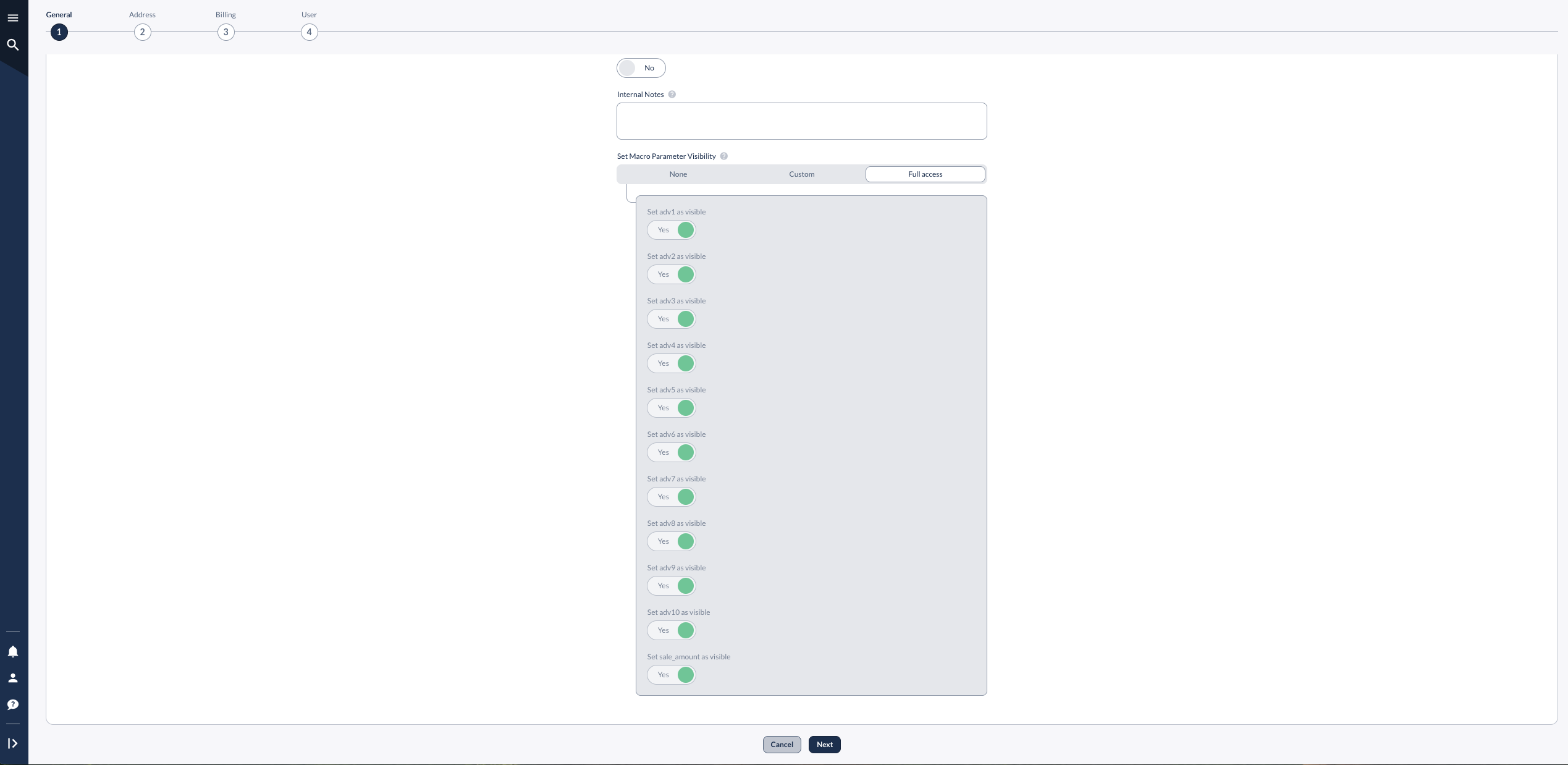The width and height of the screenshot is (1568, 765).
Task: Click the Cancel button
Action: 782,745
